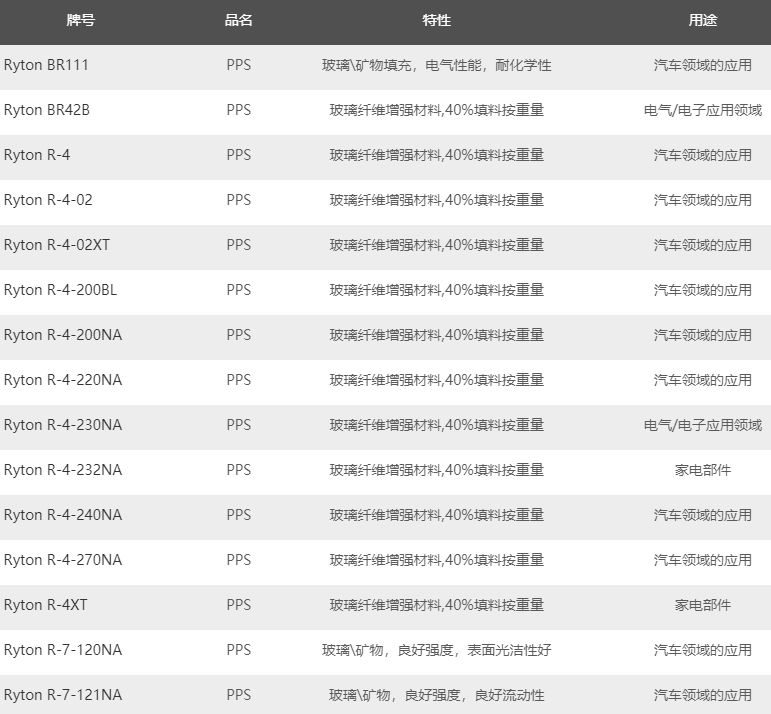Open Ryton R-4-220NA details
The width and height of the screenshot is (771, 714).
click(x=63, y=380)
